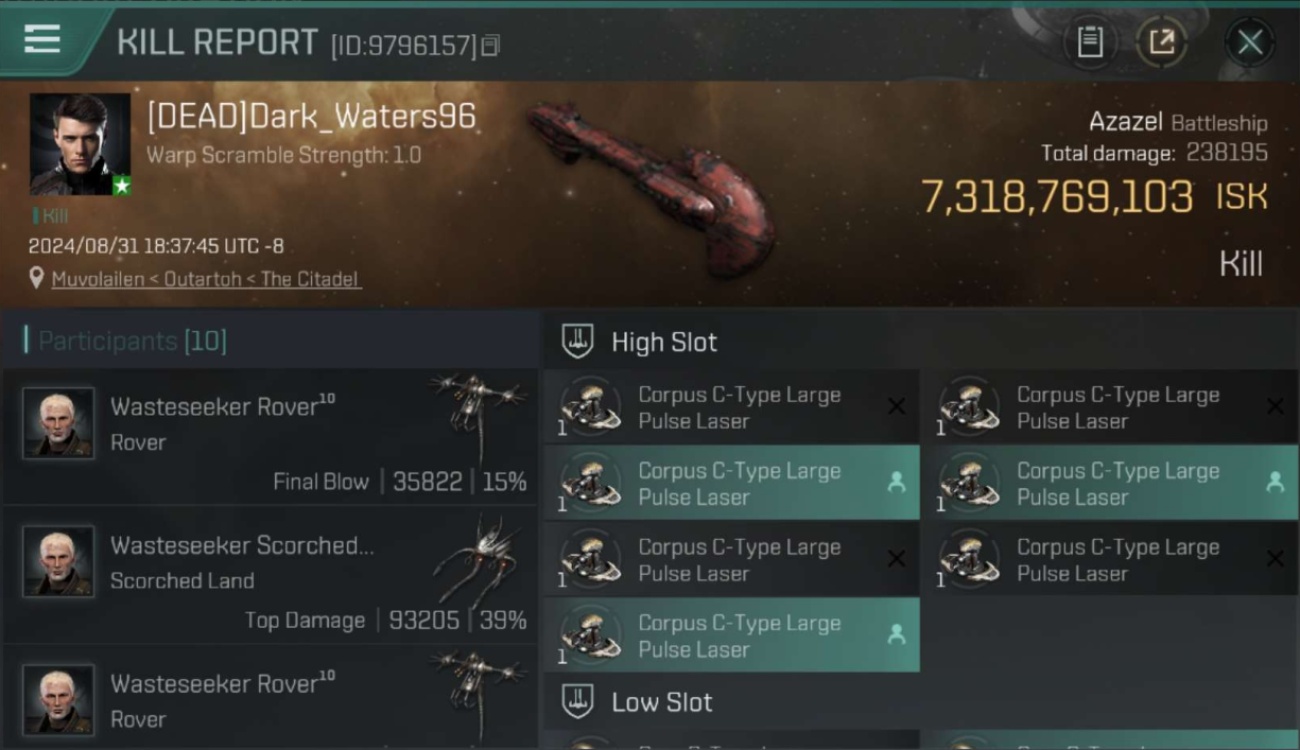Open Wasteseeker Scorched Land participant entry
This screenshot has width=1300, height=750.
click(270, 575)
